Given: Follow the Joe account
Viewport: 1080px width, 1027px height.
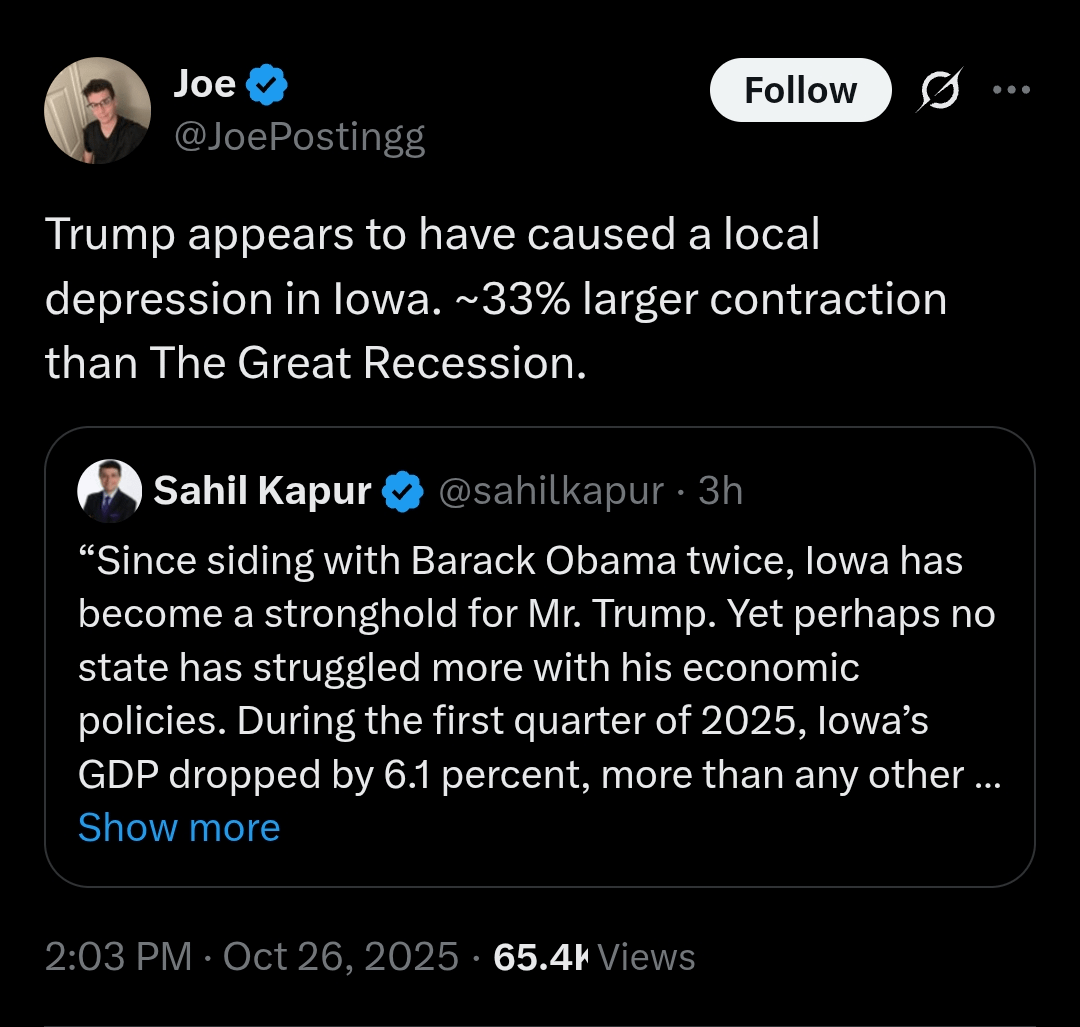Looking at the screenshot, I should pyautogui.click(x=800, y=90).
